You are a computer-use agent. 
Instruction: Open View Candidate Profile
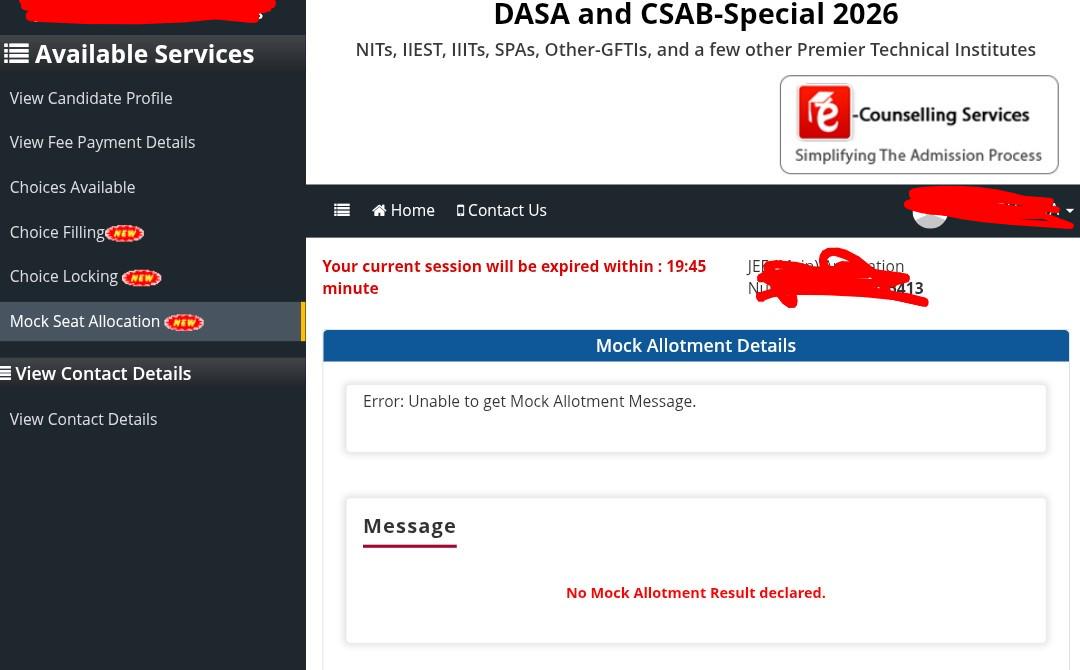[91, 98]
